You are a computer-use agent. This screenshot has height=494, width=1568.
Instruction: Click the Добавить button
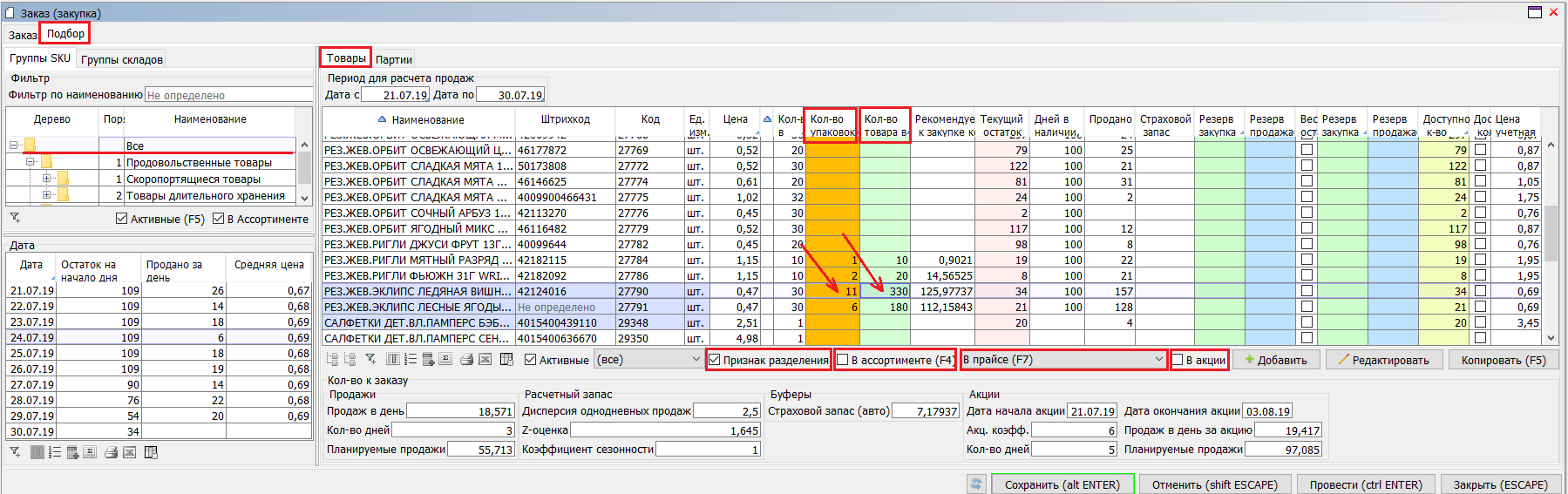(x=1275, y=360)
